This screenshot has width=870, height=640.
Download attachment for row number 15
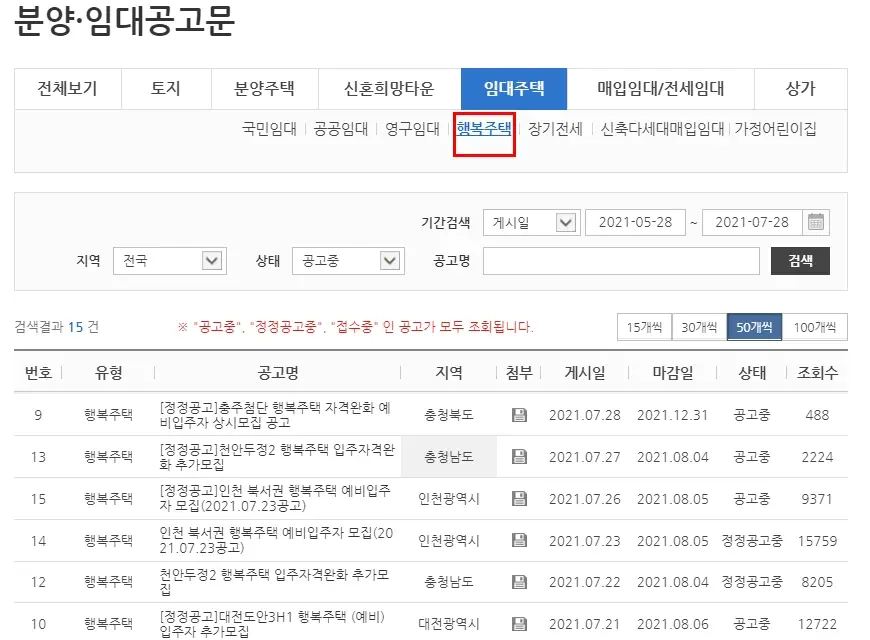[519, 498]
